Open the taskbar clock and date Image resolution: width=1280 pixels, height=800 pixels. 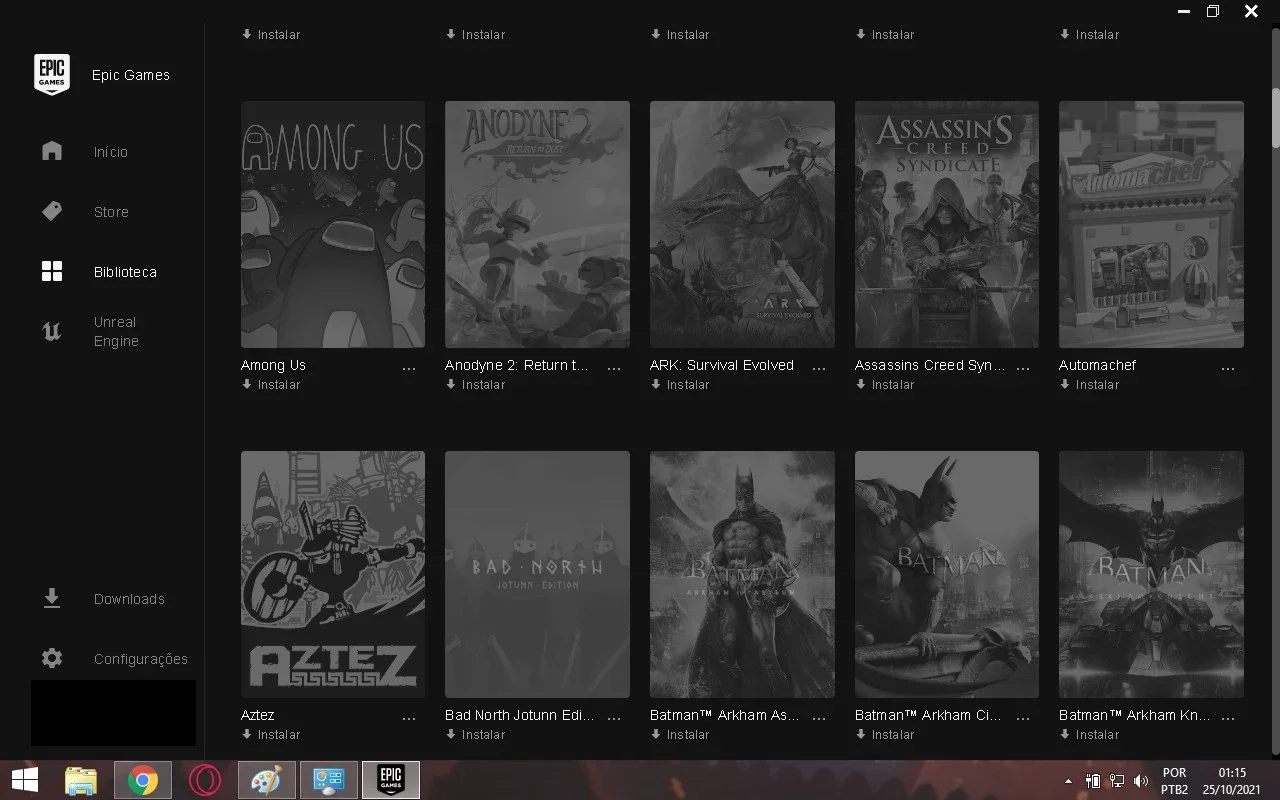(x=1232, y=780)
